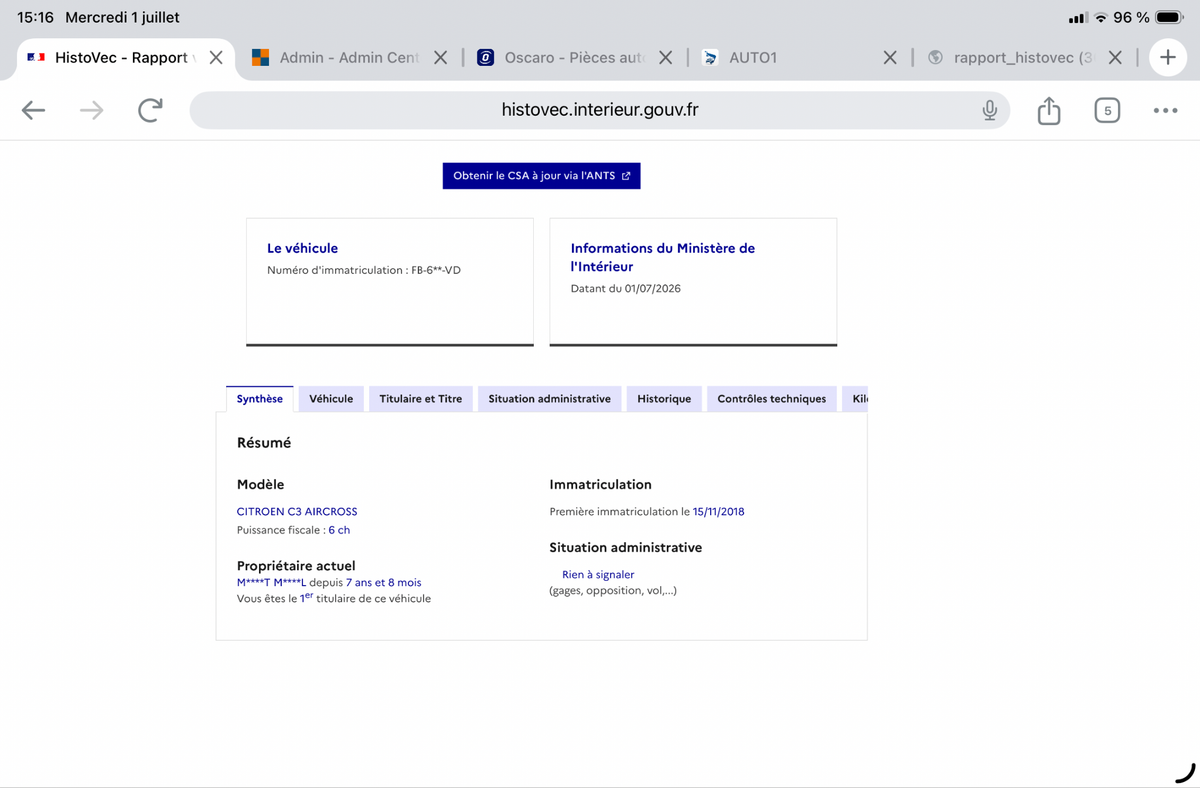The image size is (1200, 788).
Task: Click the Le véhicule card heading
Action: 303,248
